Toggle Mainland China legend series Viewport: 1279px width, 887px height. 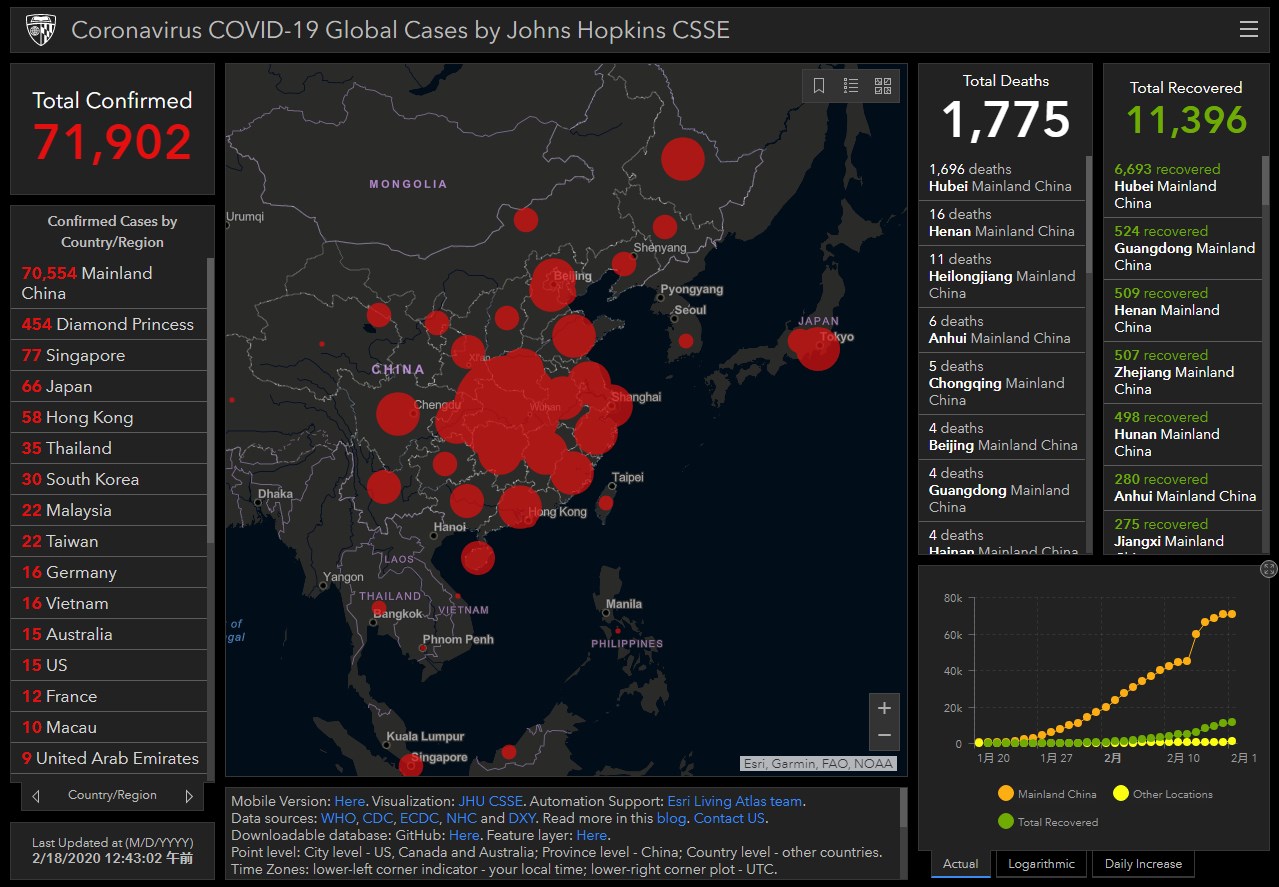click(1047, 794)
